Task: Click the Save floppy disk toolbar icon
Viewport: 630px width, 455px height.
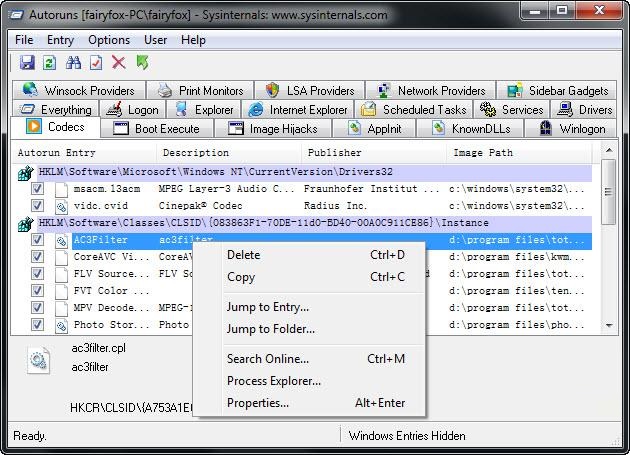Action: 27,63
